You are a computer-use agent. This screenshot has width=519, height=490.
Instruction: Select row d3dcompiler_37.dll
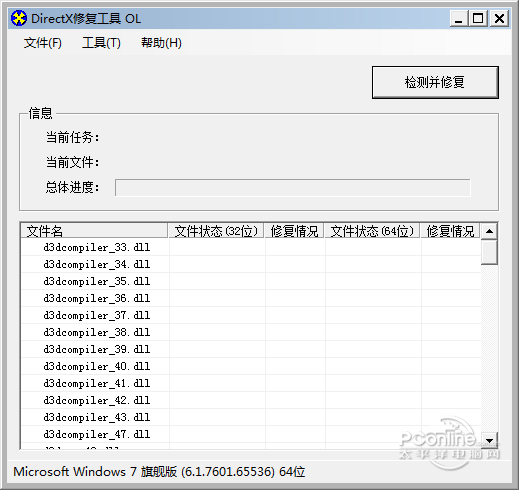(251, 315)
